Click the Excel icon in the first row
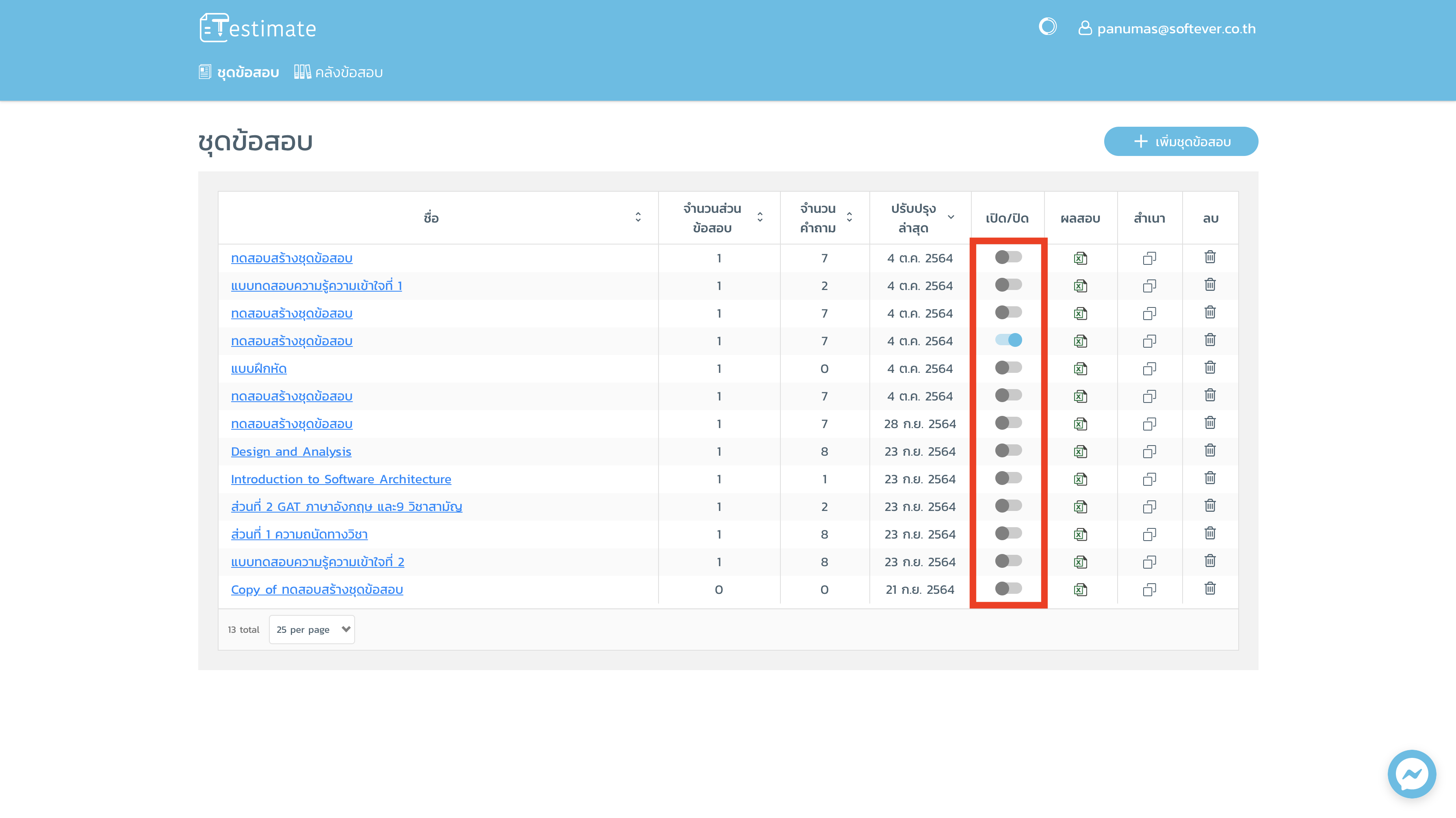Screen dimensions: 1456x818 tap(1080, 258)
